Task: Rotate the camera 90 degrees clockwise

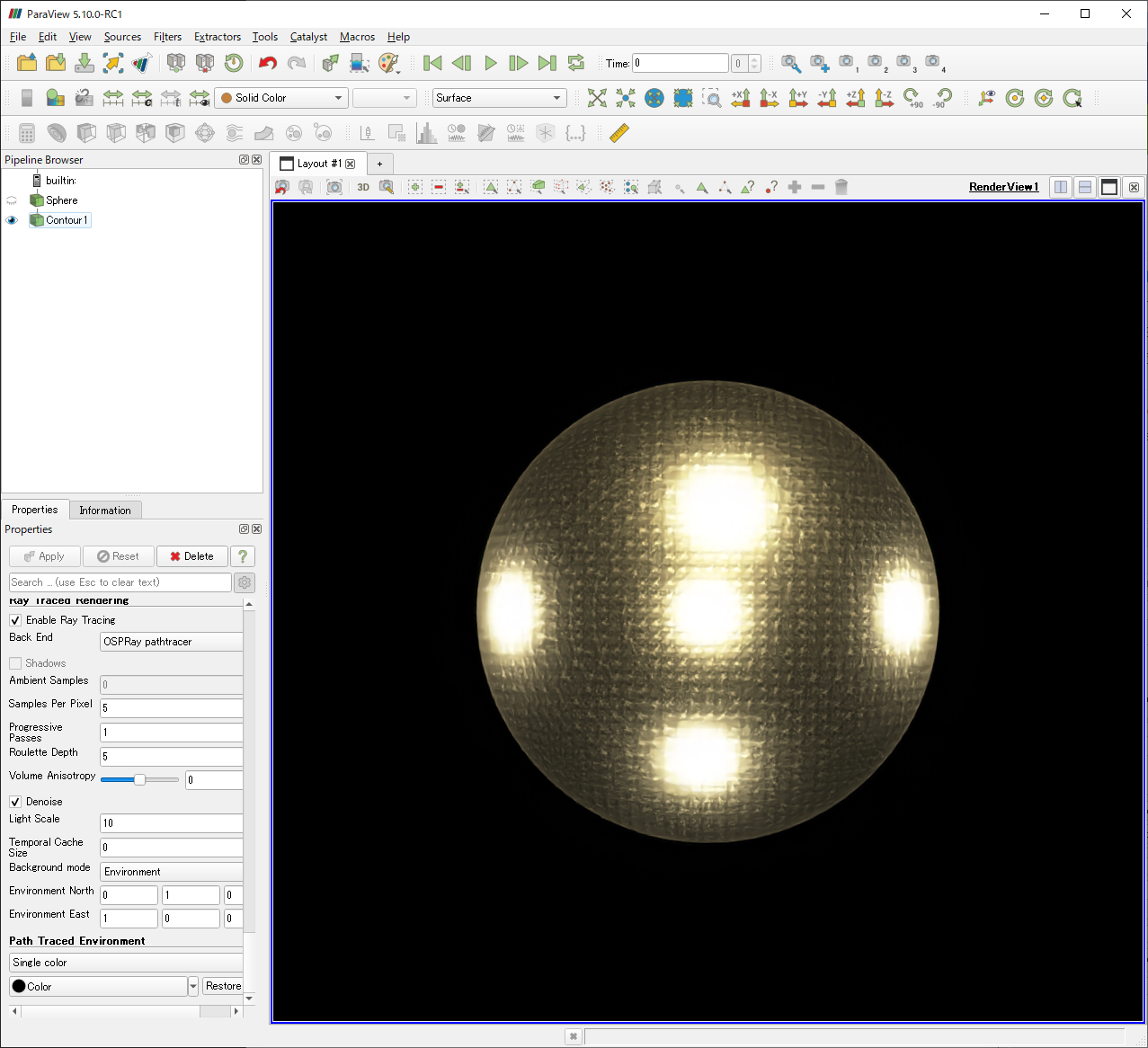Action: tap(911, 97)
